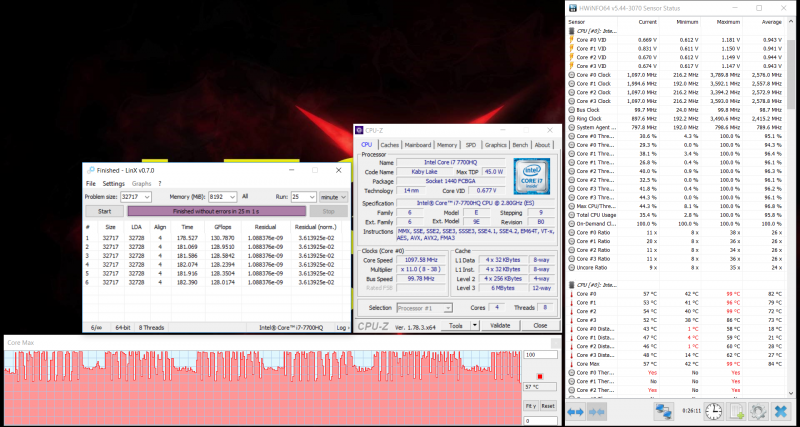Click the 8 Threads status bar entry in LinX
Image resolution: width=800 pixels, height=427 pixels.
coord(151,328)
